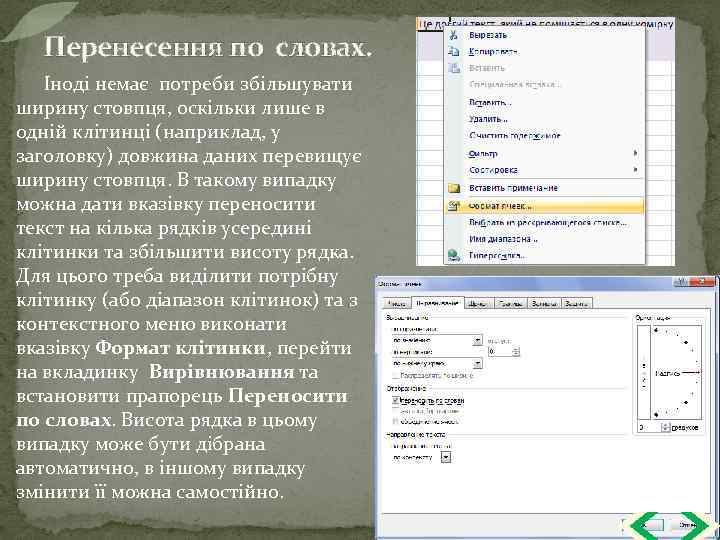Switch to the Шрифт tab

[478, 304]
